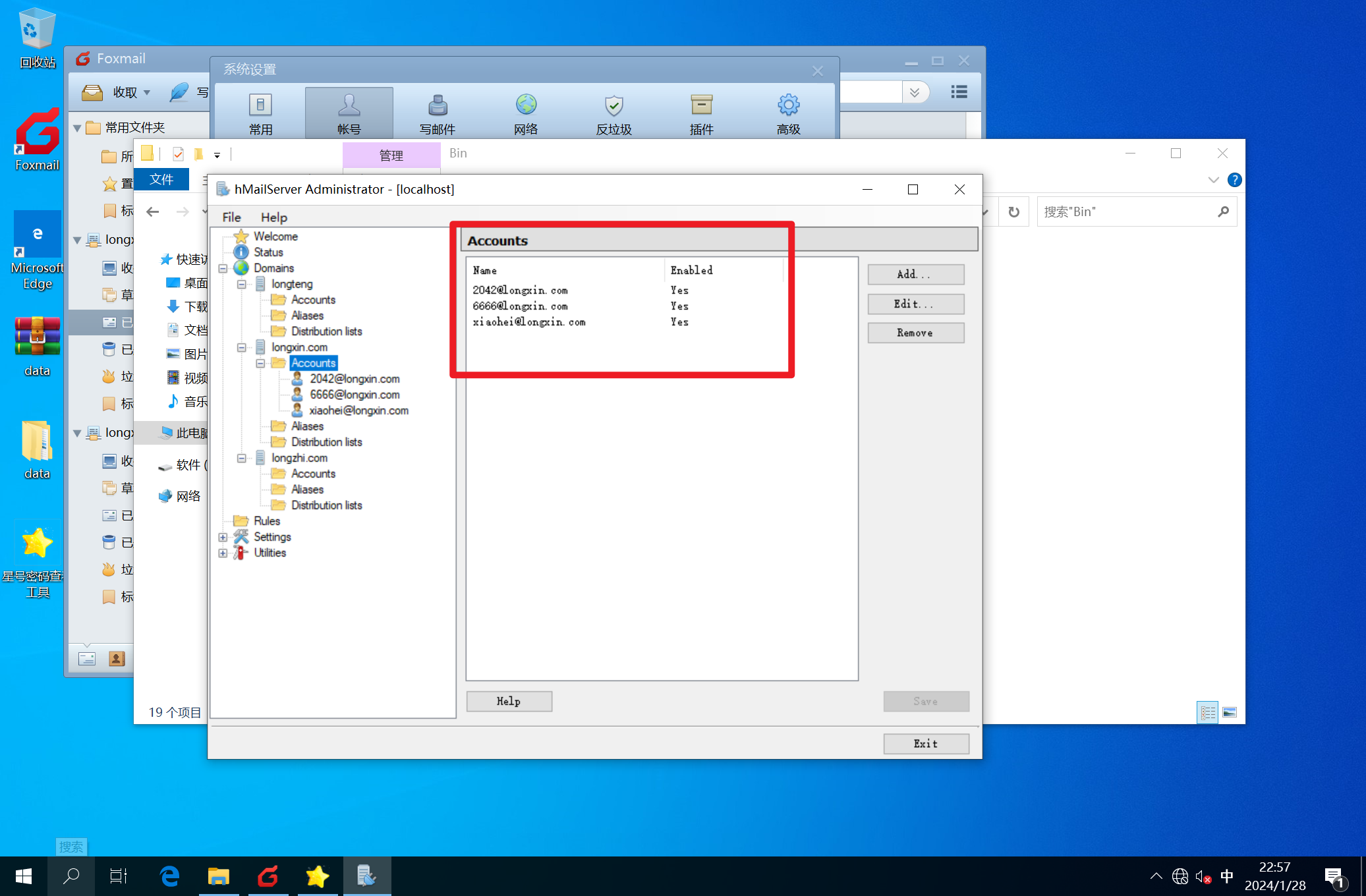Open Aliases folder under longxin.com

(x=307, y=426)
